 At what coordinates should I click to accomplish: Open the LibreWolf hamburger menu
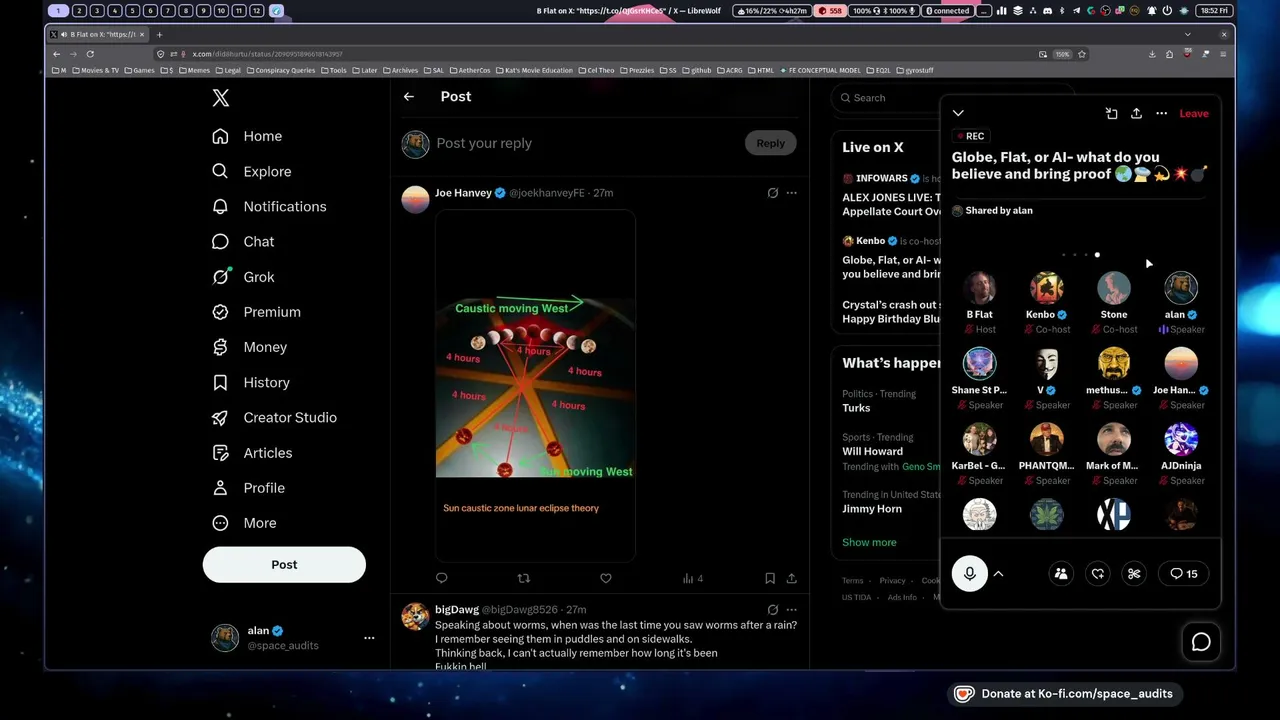pos(1223,54)
